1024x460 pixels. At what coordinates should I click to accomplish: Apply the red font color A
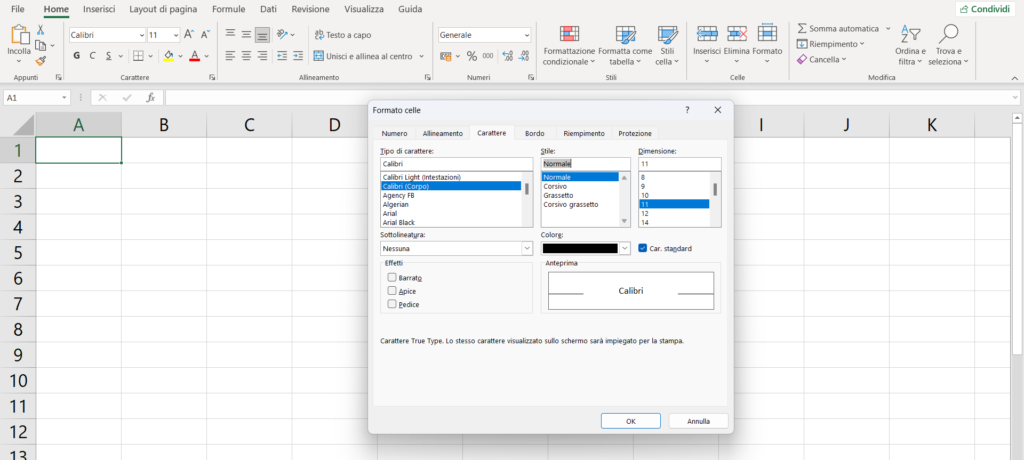194,56
